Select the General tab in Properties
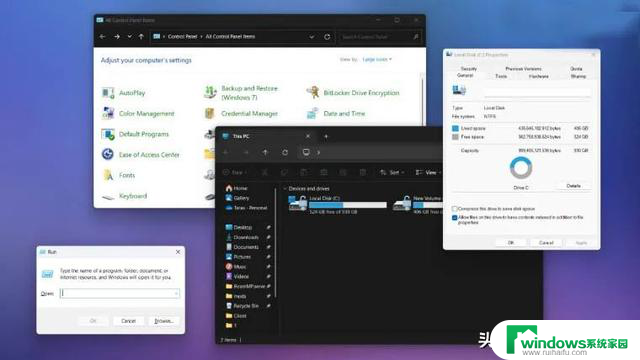 tap(465, 76)
